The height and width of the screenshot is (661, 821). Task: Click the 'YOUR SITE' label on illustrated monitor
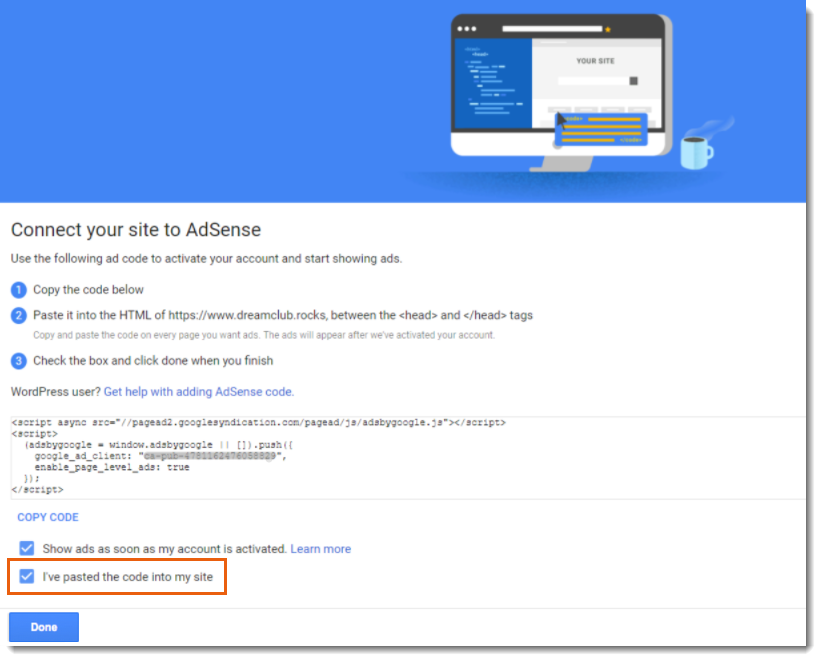tap(595, 61)
